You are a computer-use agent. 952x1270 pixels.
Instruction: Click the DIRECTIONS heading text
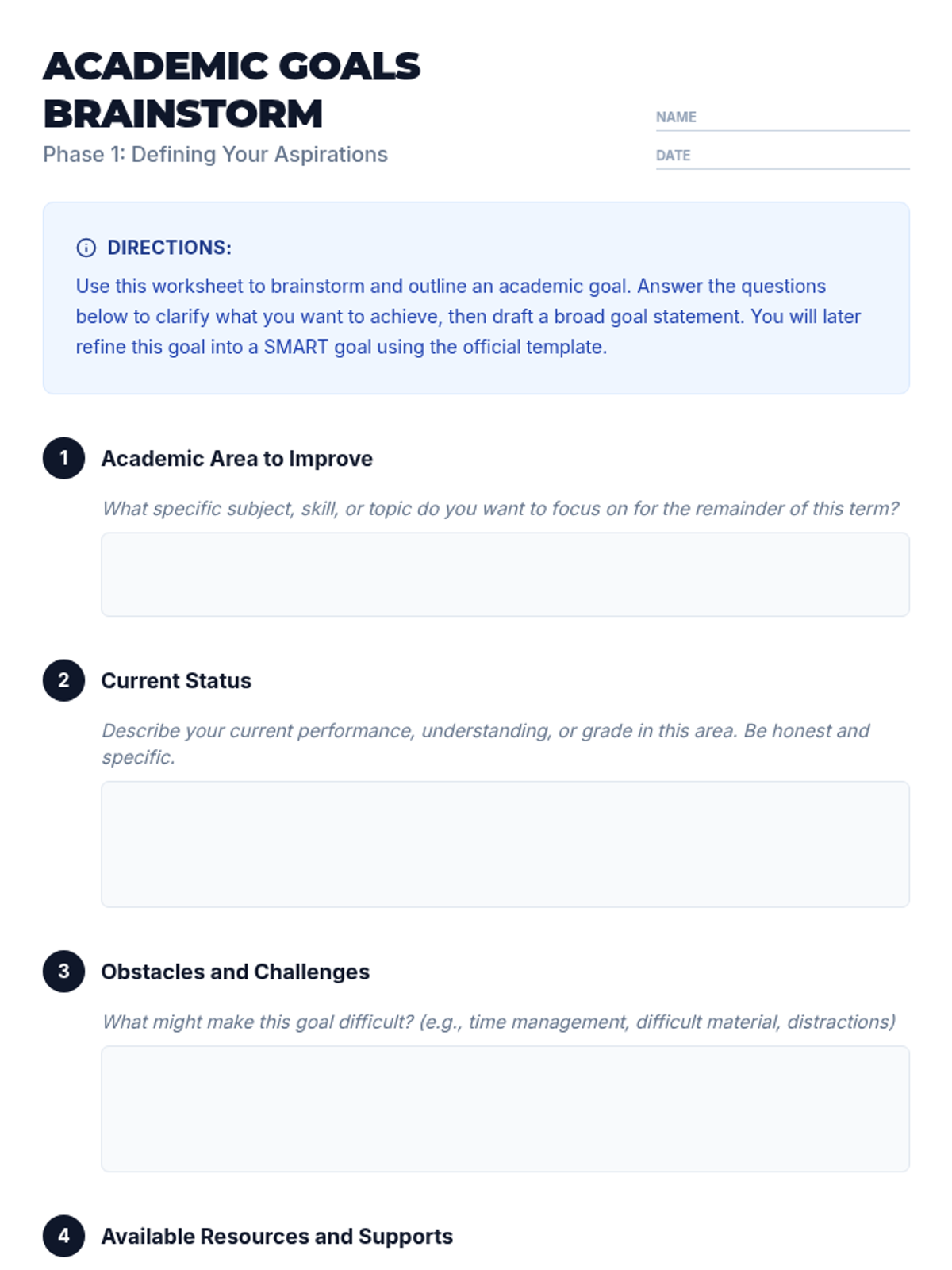[x=169, y=248]
